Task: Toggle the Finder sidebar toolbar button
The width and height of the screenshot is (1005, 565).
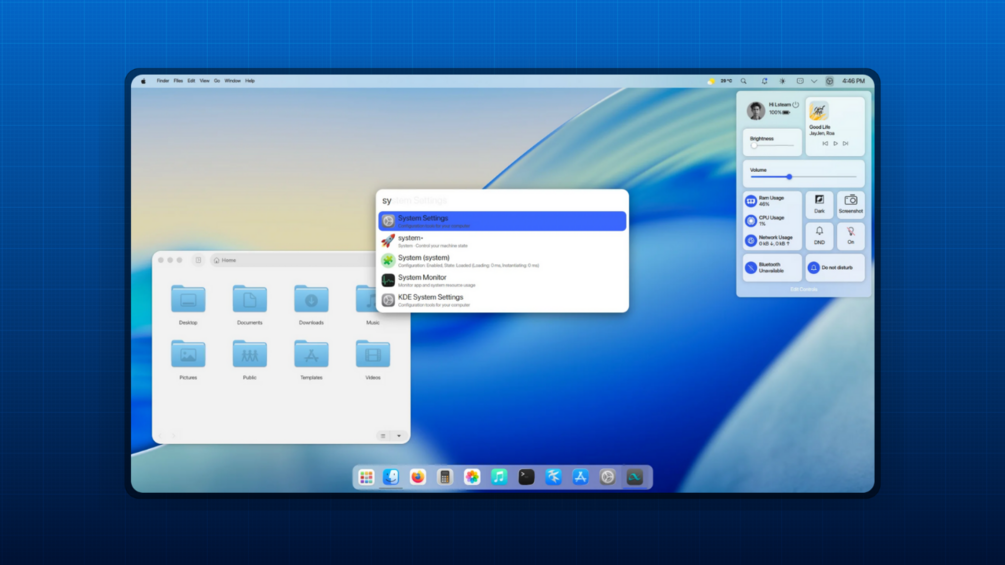Action: point(198,260)
